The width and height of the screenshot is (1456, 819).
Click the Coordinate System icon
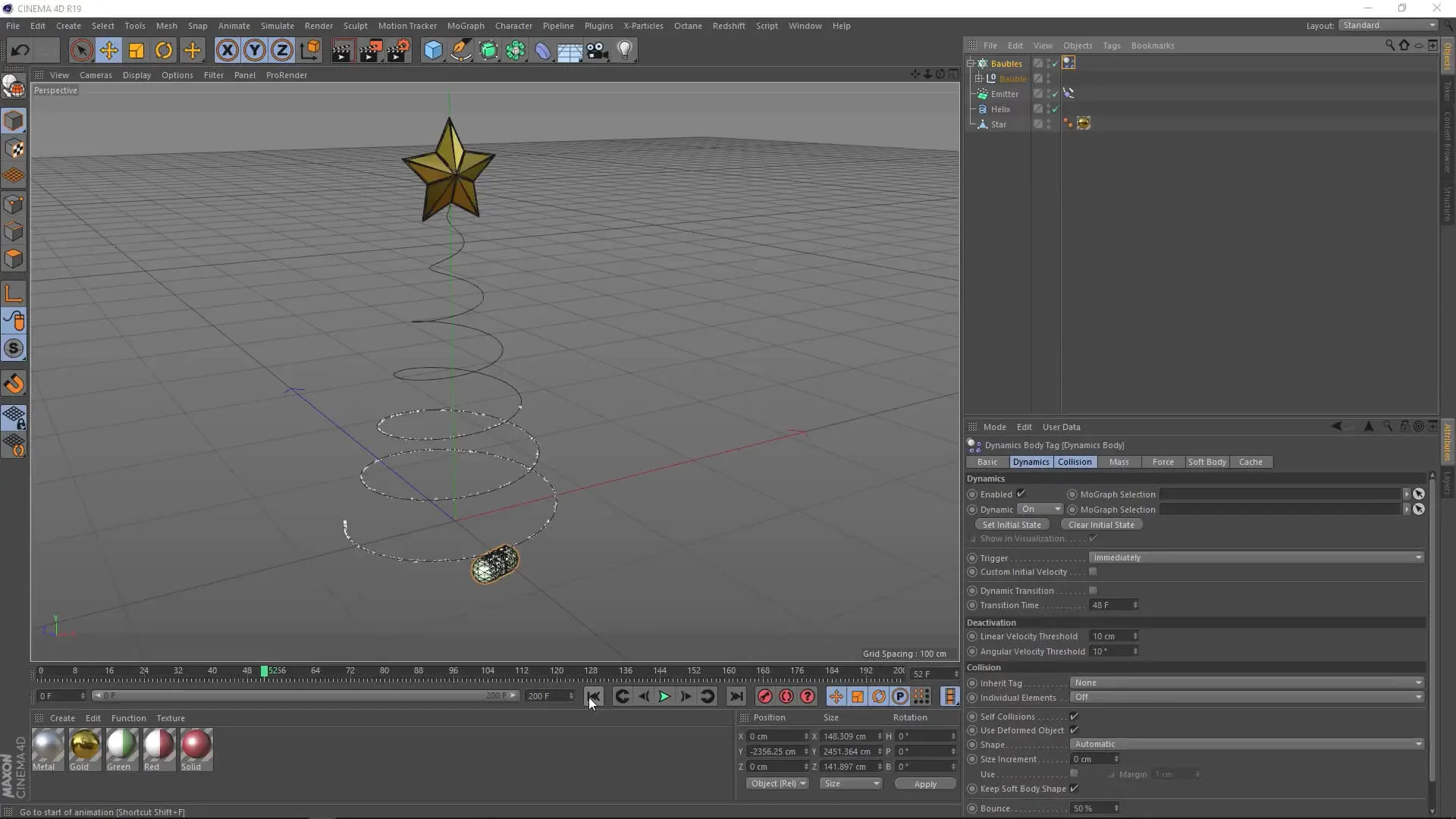pos(309,51)
